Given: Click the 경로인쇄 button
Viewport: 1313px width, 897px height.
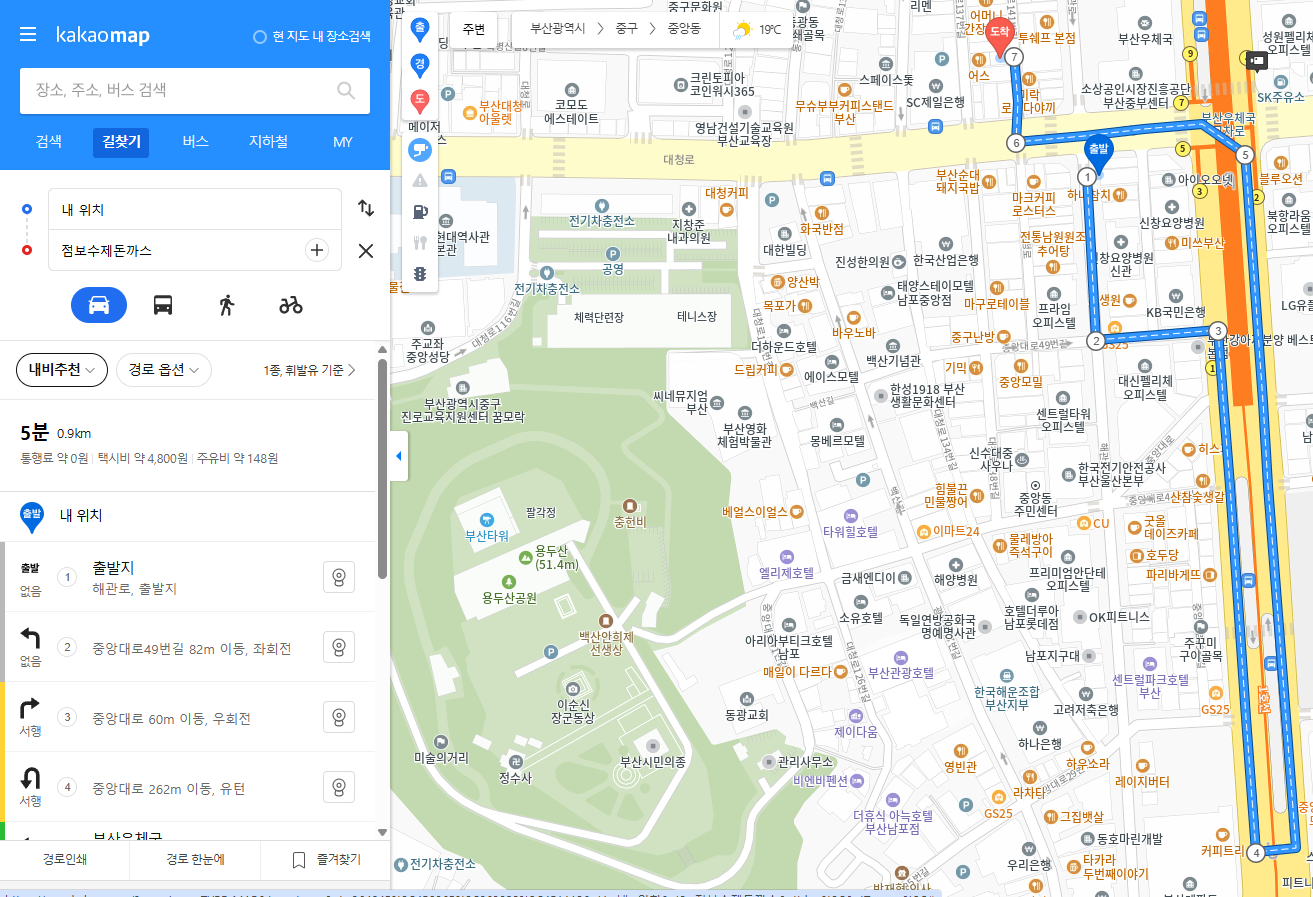Looking at the screenshot, I should click(x=65, y=860).
